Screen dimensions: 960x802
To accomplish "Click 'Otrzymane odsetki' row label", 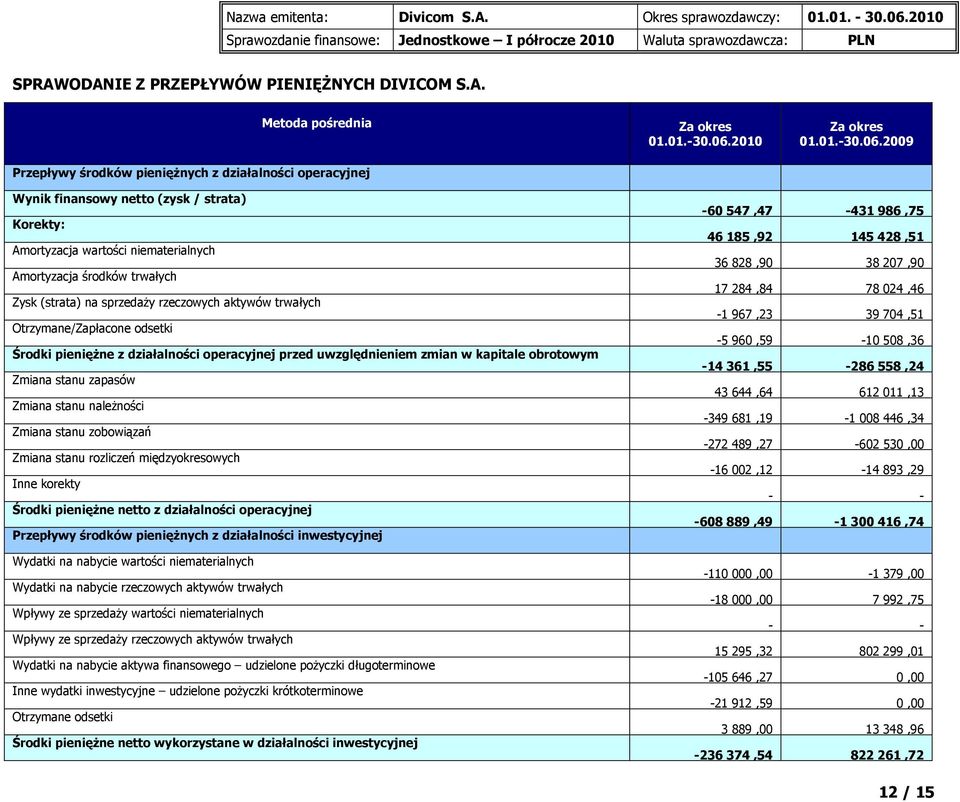I will tap(62, 717).
